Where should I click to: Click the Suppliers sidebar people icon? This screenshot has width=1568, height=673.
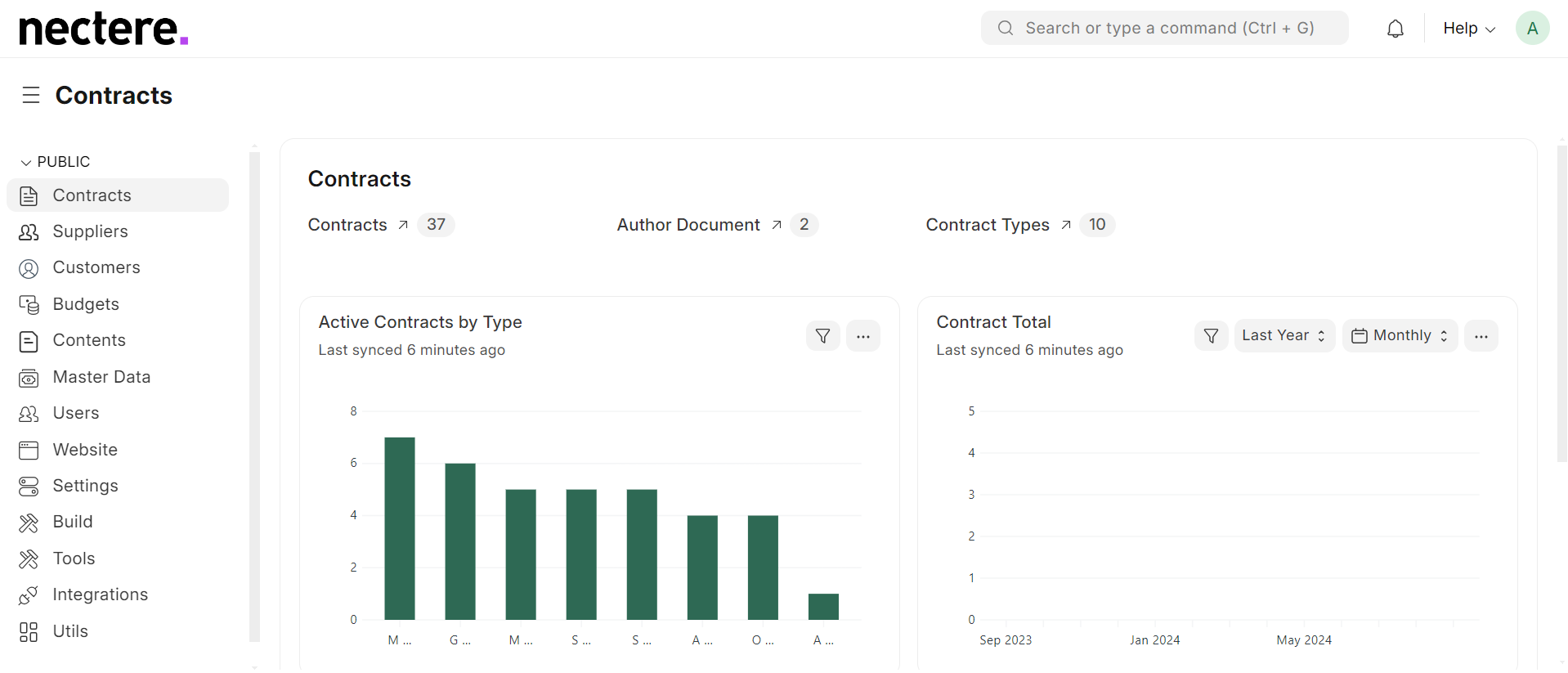(x=29, y=232)
